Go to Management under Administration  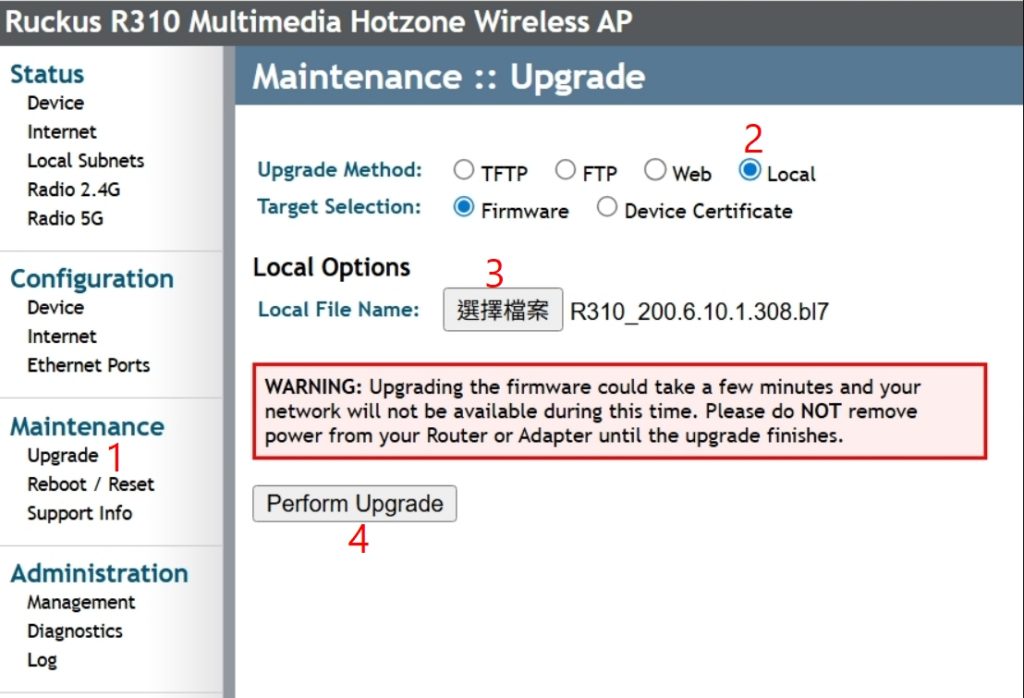point(80,603)
